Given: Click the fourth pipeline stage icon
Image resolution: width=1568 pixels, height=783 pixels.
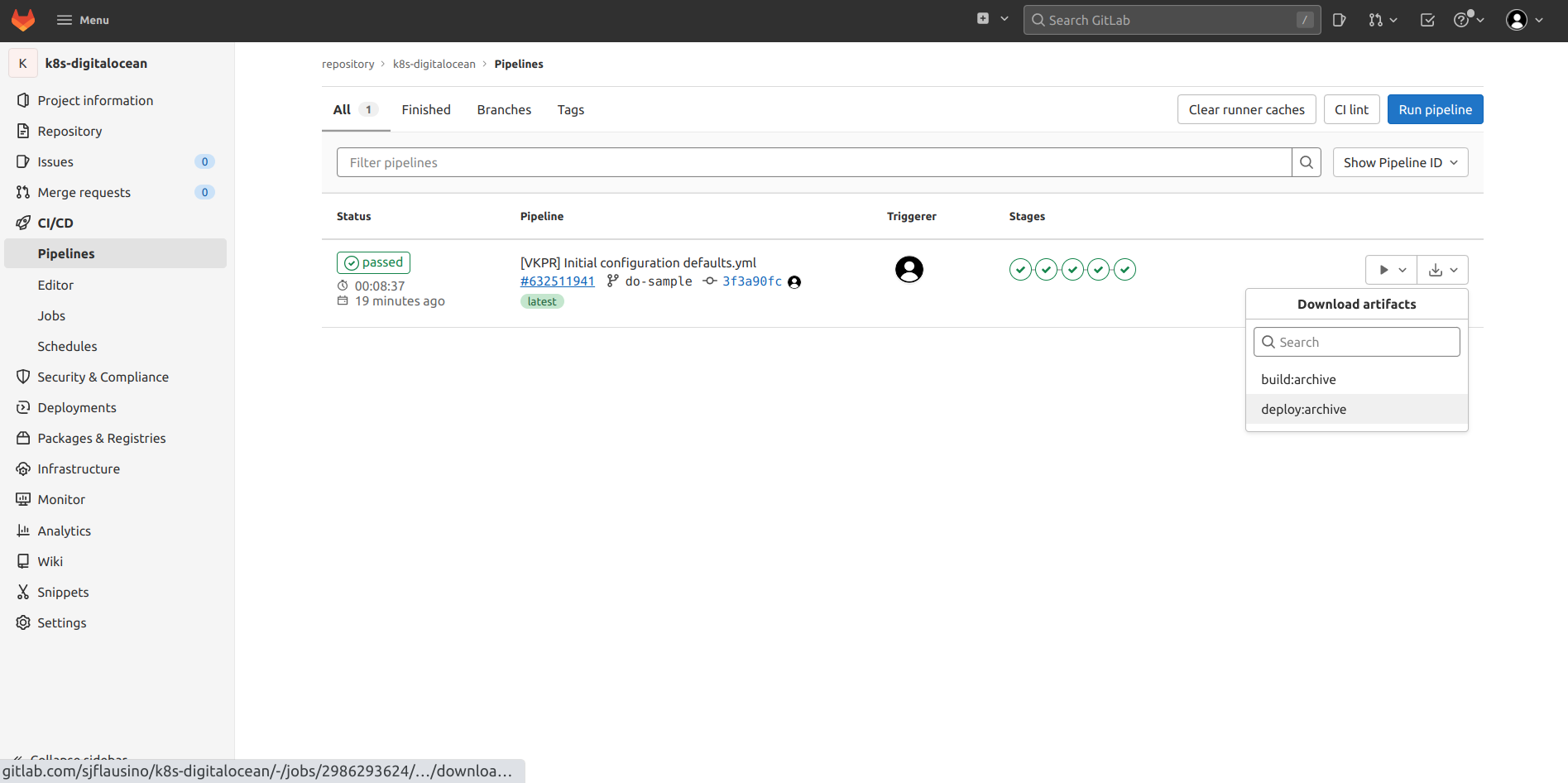Looking at the screenshot, I should pos(1099,269).
